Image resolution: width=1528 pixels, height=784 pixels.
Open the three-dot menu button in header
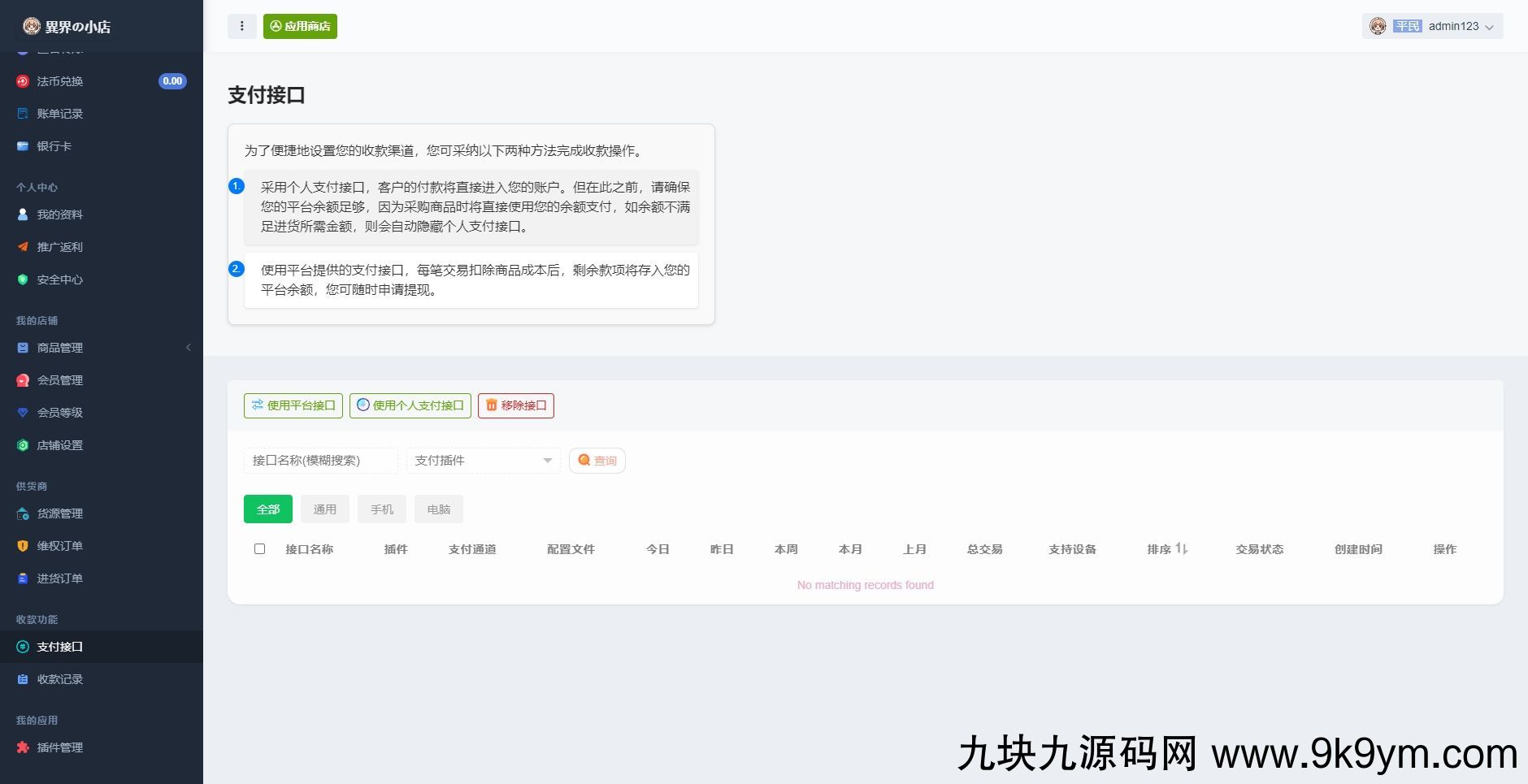pyautogui.click(x=241, y=26)
